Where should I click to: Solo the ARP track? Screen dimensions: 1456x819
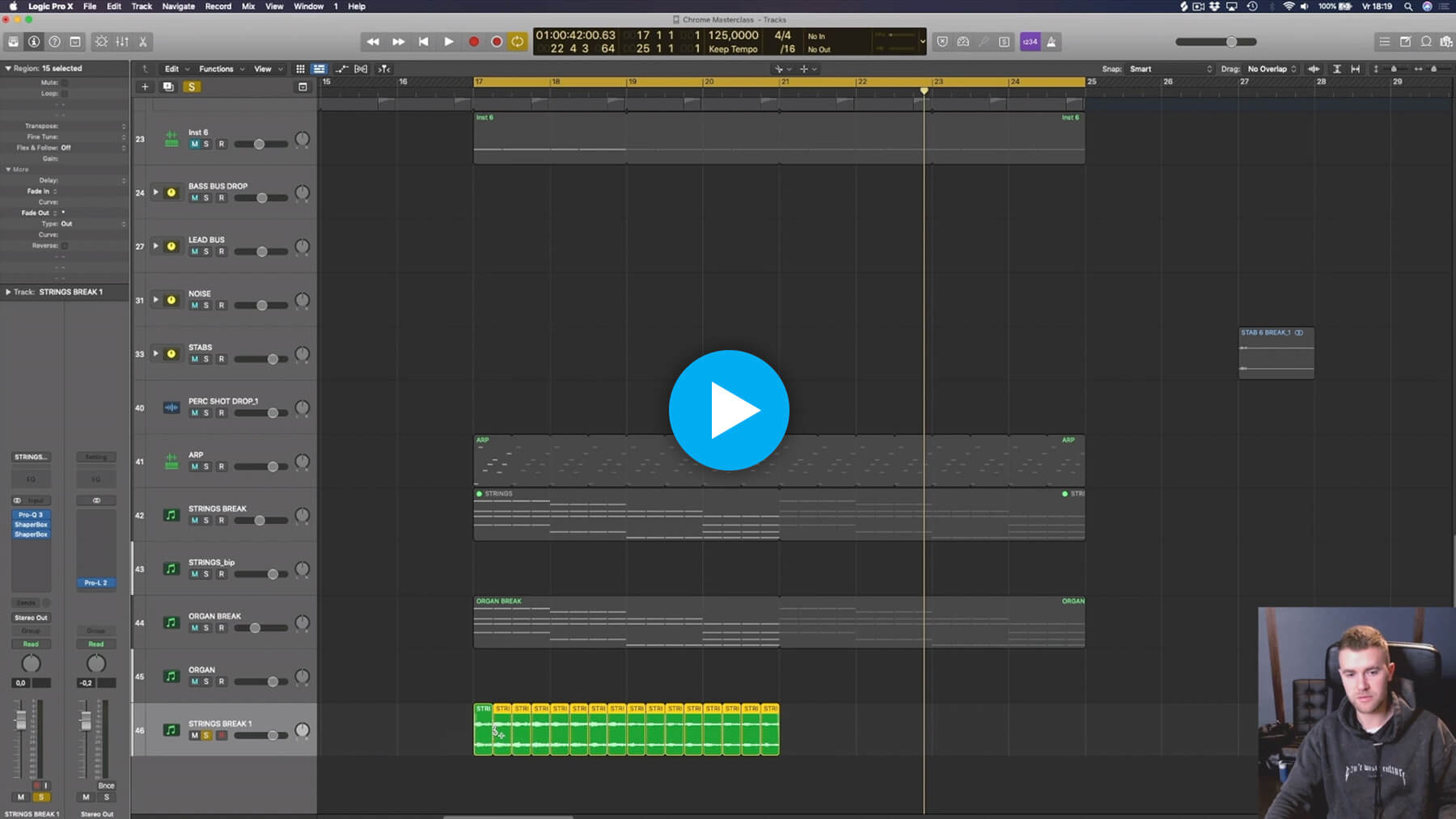[206, 466]
